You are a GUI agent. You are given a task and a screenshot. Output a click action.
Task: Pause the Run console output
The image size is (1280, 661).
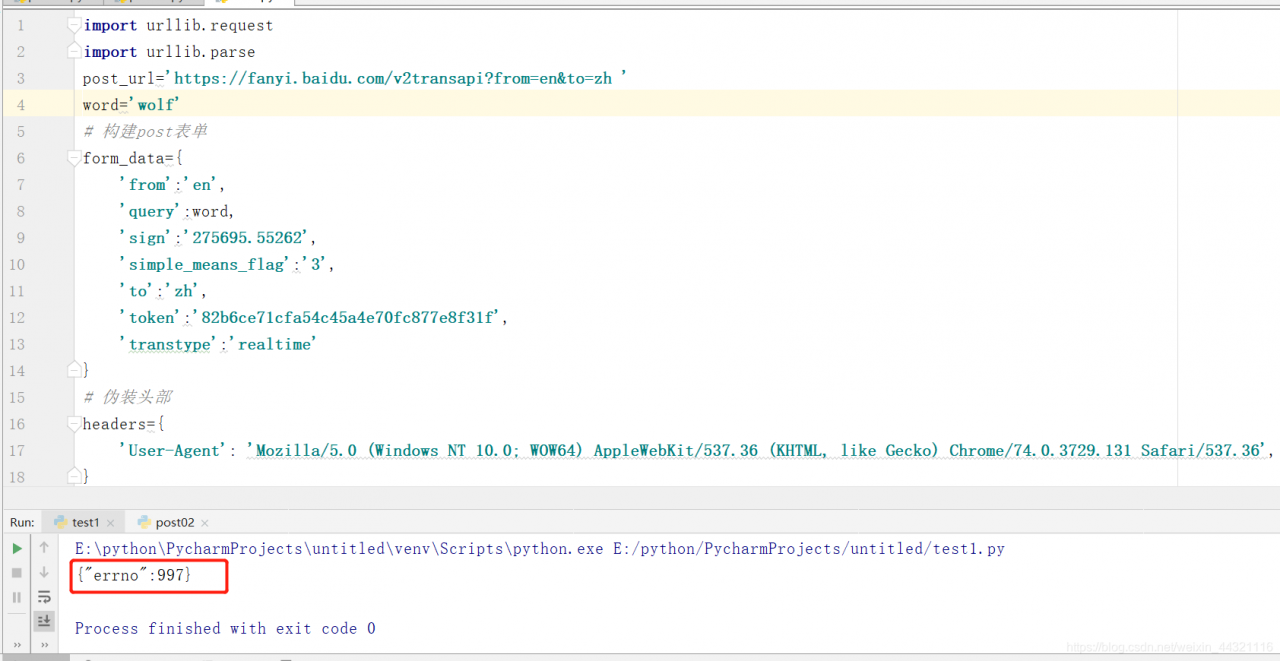pyautogui.click(x=16, y=597)
